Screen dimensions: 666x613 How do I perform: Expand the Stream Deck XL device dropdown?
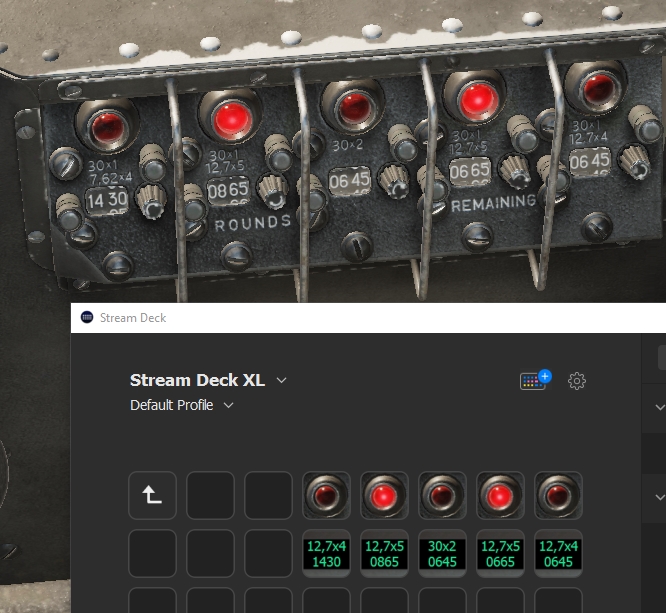click(281, 380)
